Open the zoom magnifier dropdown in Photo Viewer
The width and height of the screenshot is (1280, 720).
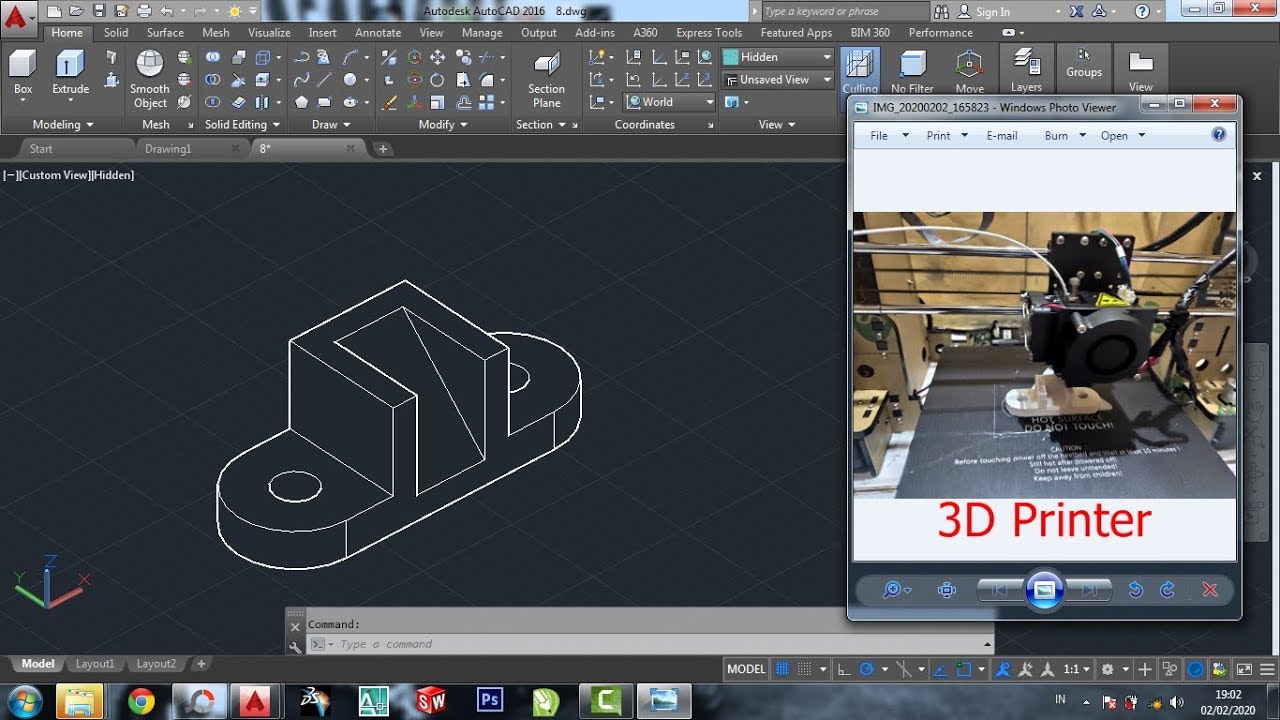coord(896,590)
